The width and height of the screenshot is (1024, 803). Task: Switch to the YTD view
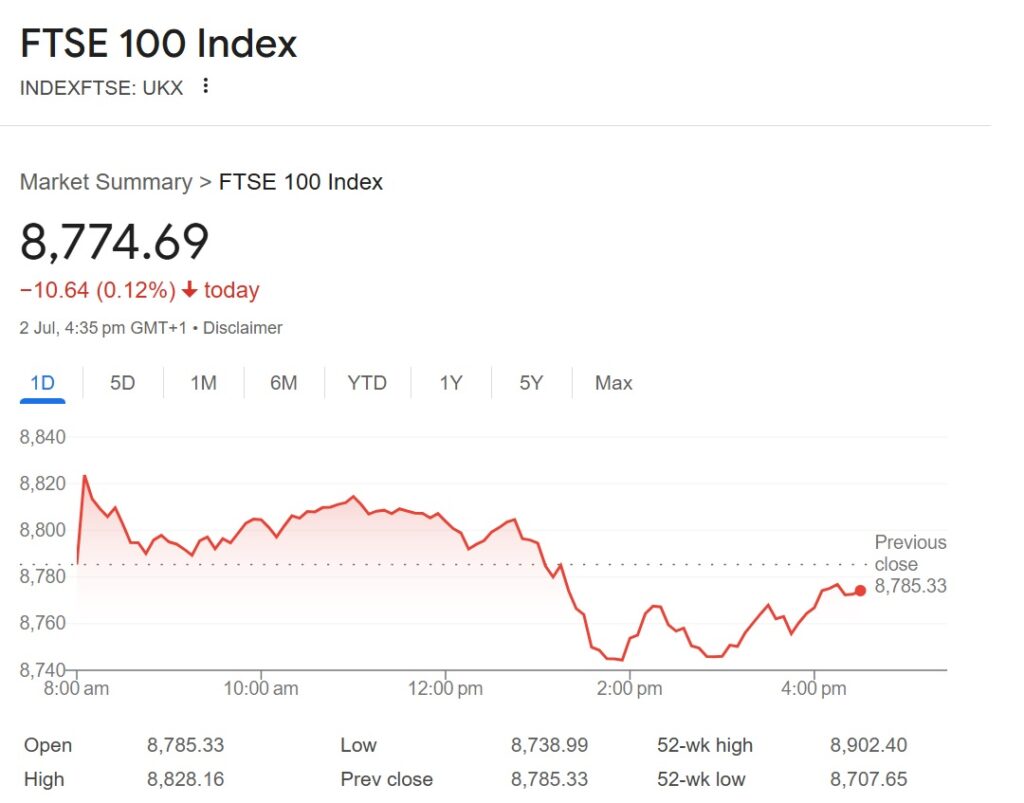tap(367, 383)
